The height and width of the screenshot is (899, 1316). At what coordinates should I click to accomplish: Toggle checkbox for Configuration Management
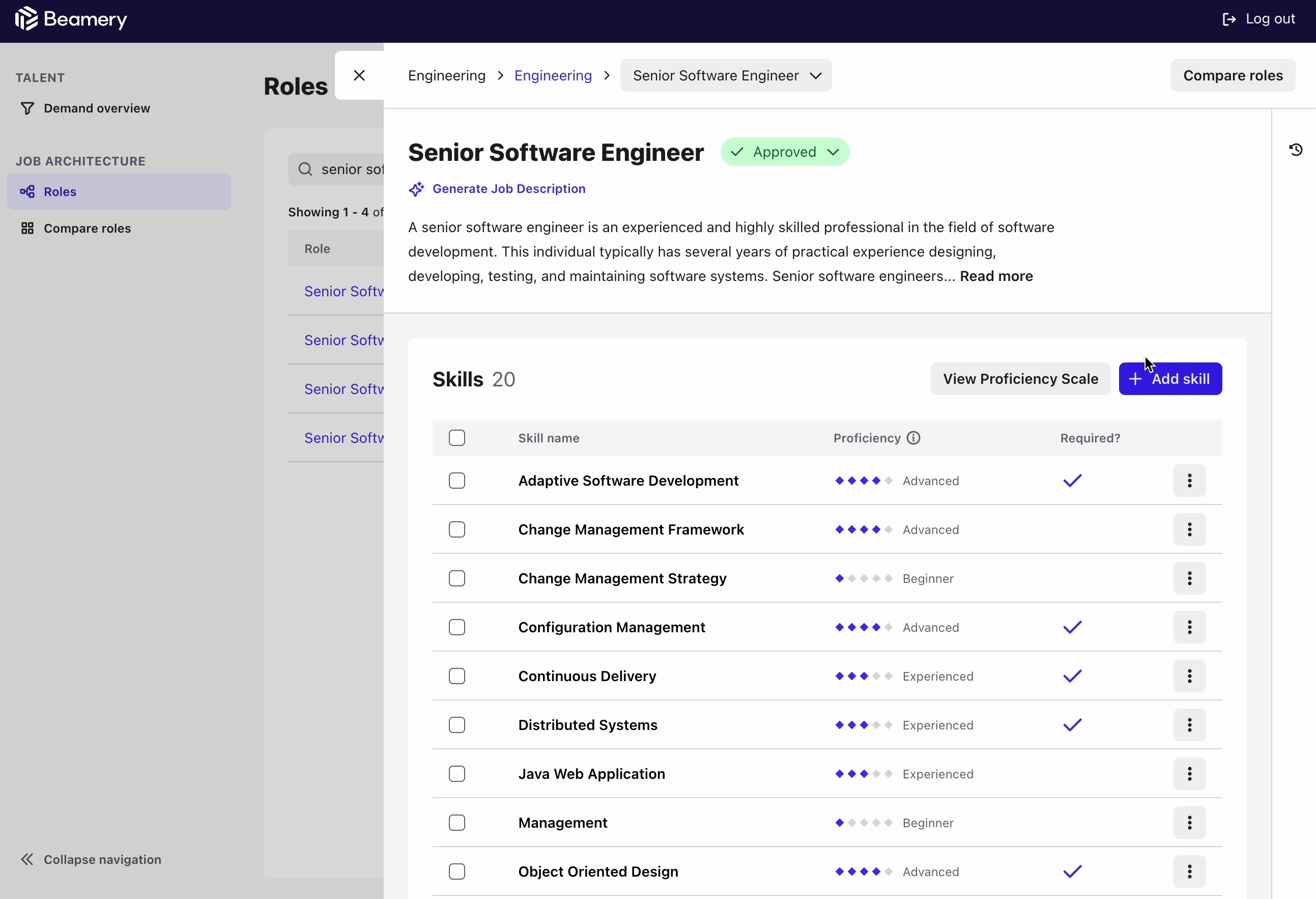pos(458,627)
